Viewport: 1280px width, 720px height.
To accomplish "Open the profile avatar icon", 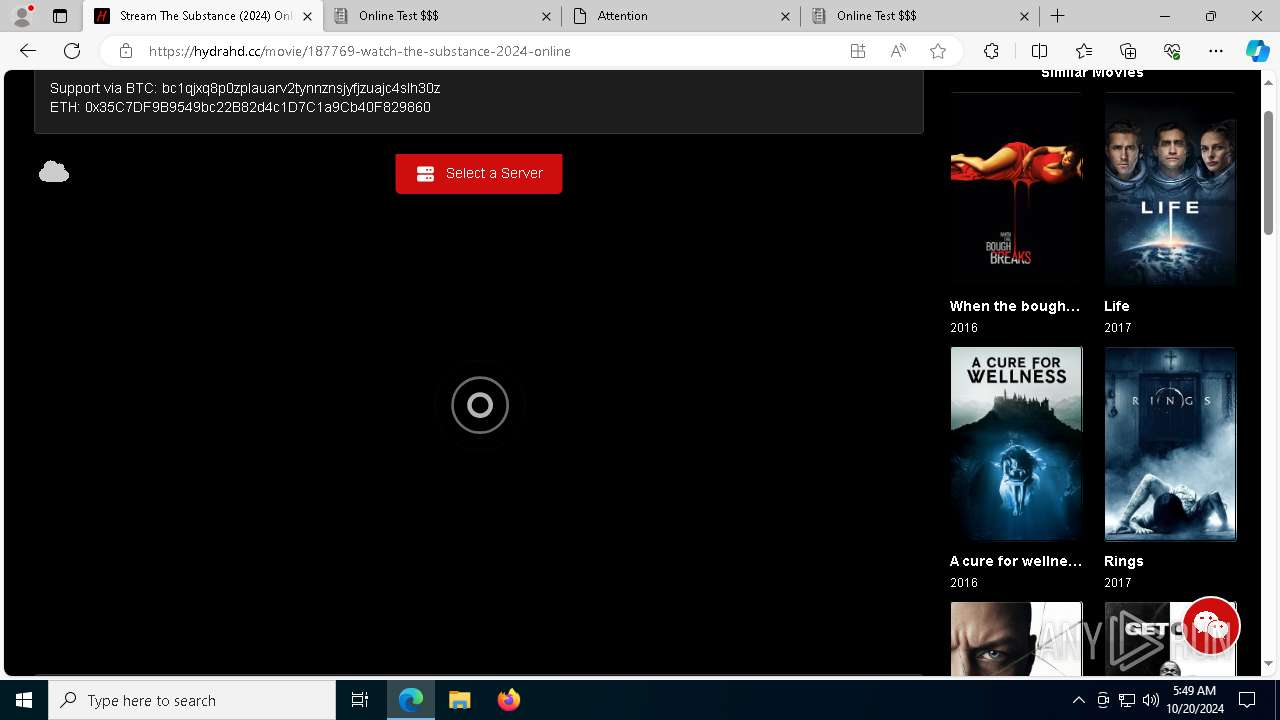I will coord(22,16).
